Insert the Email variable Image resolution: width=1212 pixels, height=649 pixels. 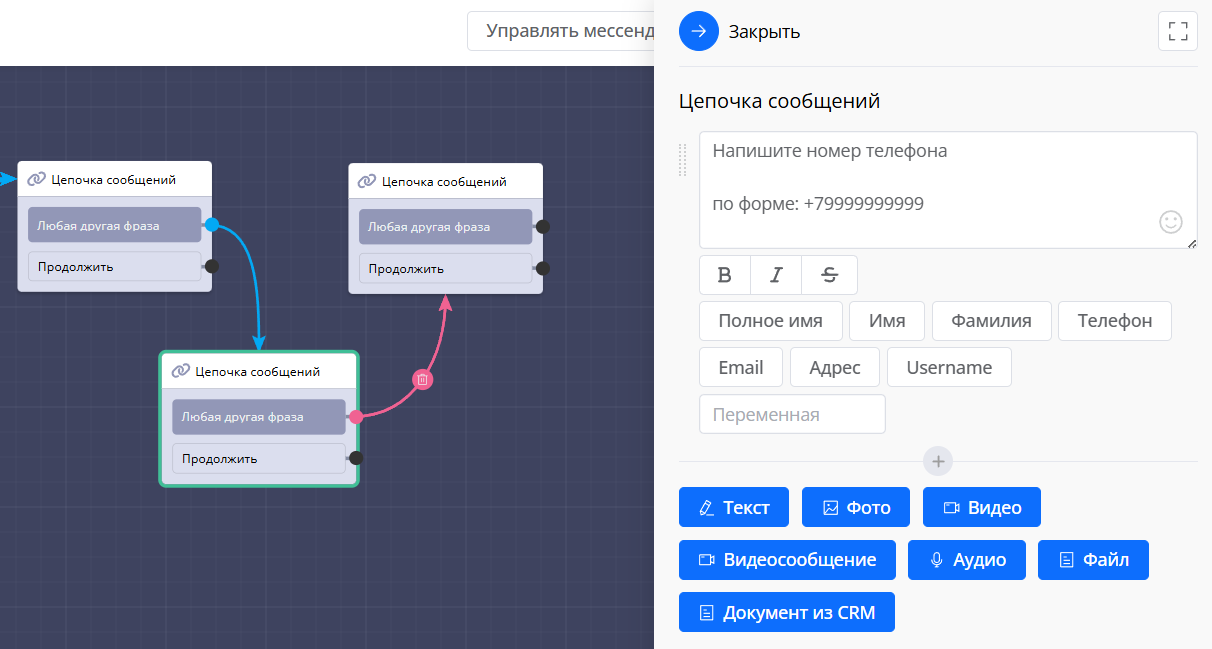click(x=740, y=367)
